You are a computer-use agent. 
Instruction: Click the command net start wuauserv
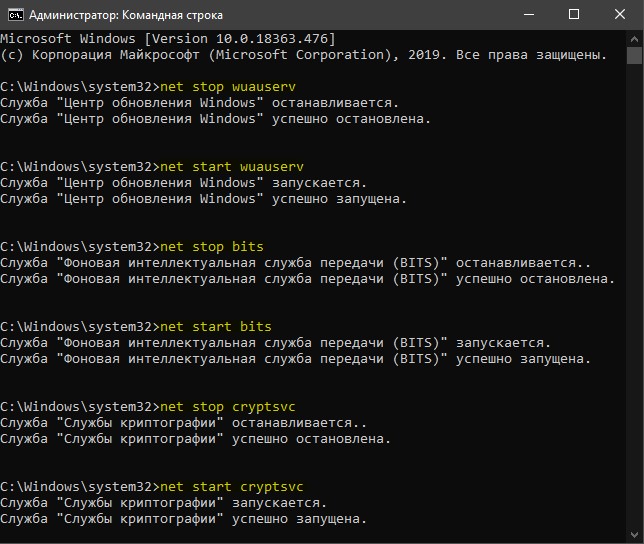pyautogui.click(x=232, y=167)
